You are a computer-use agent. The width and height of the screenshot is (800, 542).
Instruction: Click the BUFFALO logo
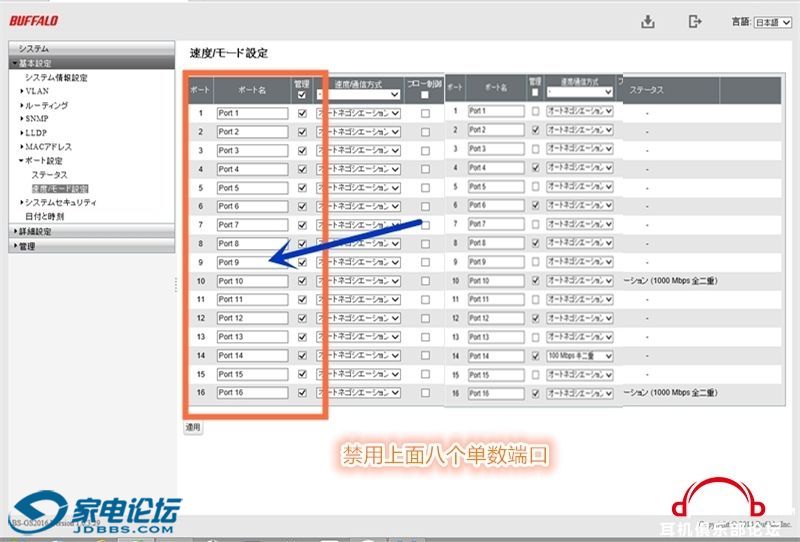[x=35, y=20]
